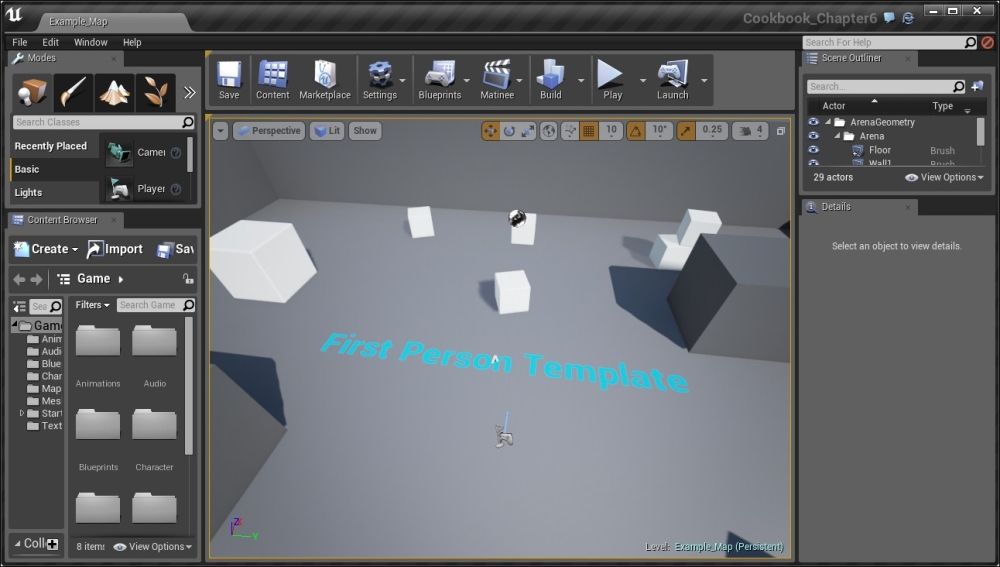
Task: Click the navigate back arrow in Content Browser
Action: pos(19,279)
